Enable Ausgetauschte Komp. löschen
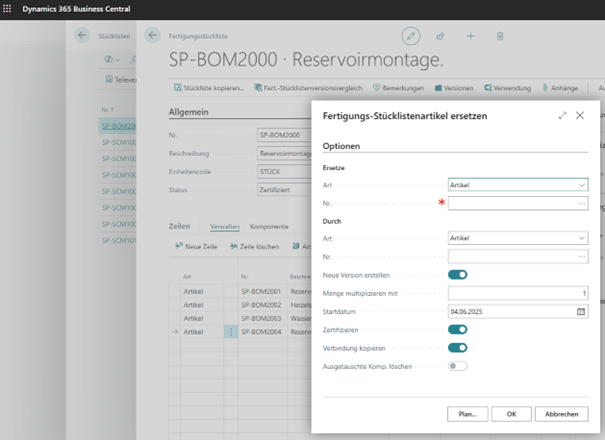605x440 pixels. tap(458, 366)
